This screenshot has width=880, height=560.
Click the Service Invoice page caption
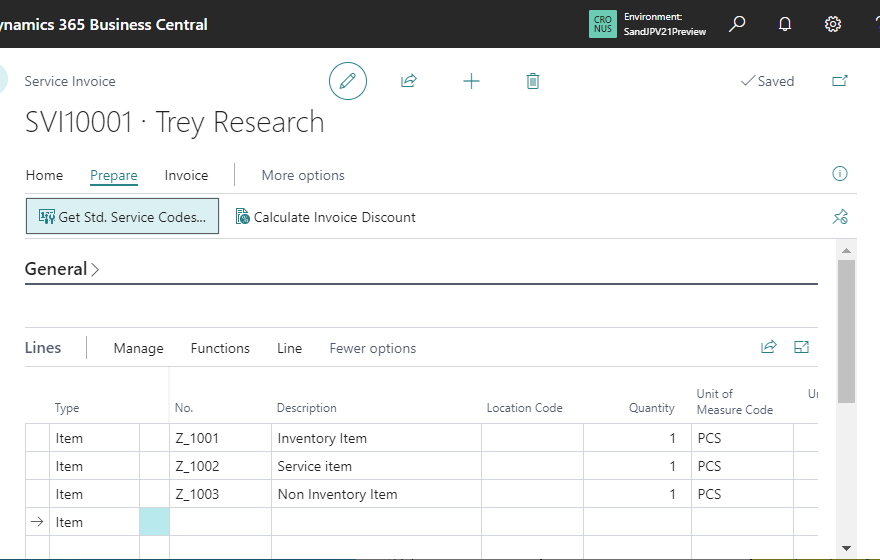[70, 81]
